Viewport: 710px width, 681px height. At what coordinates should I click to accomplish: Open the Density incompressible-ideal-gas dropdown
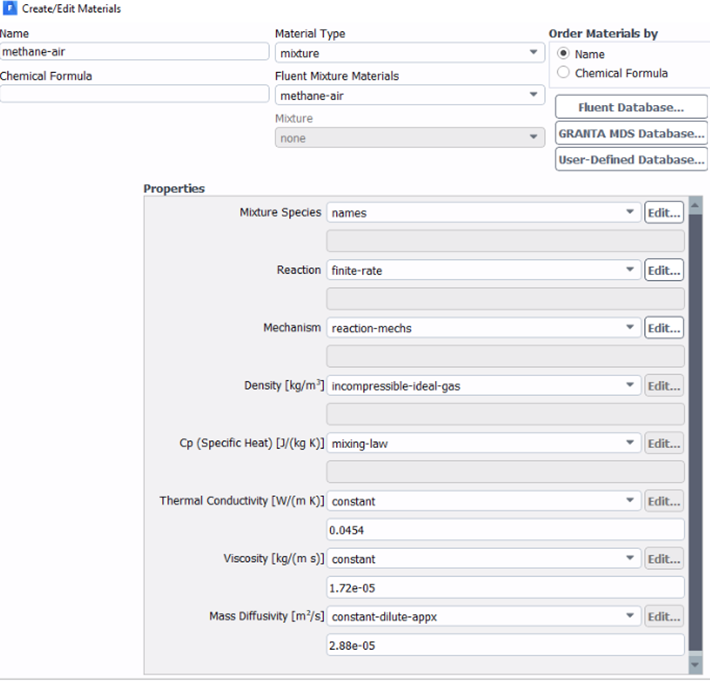point(484,386)
